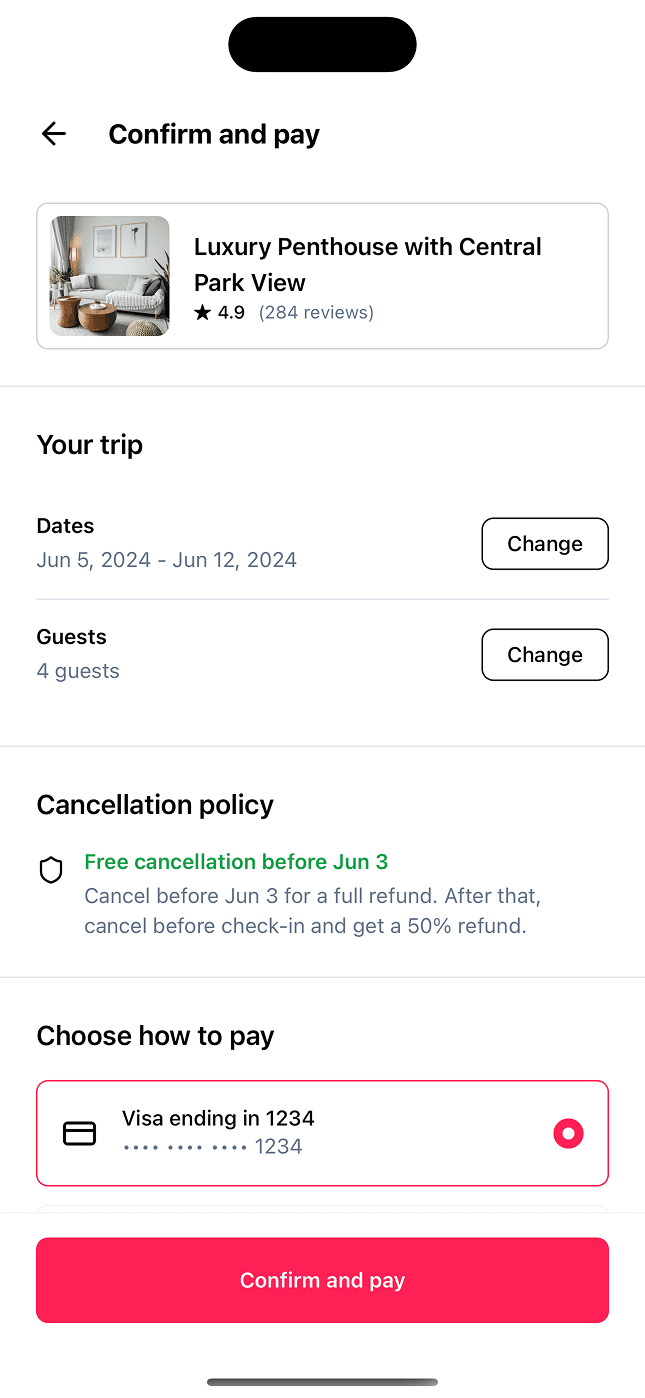Tap the back arrow icon
This screenshot has width=645, height=1398.
coord(53,133)
